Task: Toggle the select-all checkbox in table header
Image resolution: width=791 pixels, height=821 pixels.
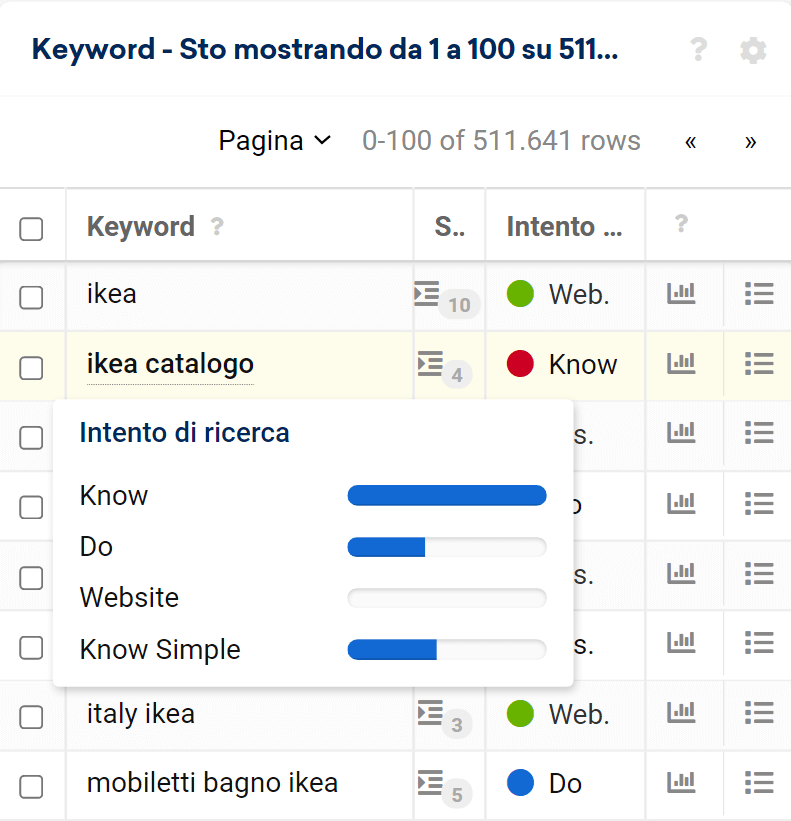Action: pyautogui.click(x=31, y=229)
